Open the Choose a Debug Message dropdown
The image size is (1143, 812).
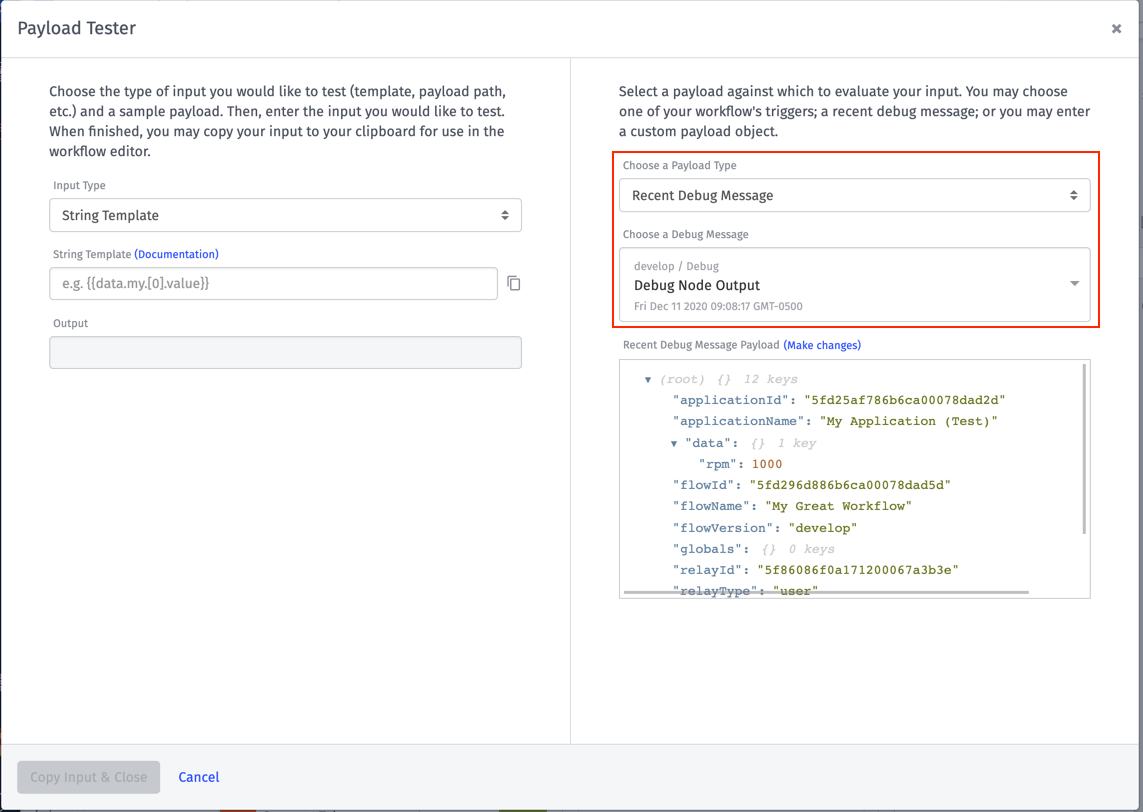point(854,285)
